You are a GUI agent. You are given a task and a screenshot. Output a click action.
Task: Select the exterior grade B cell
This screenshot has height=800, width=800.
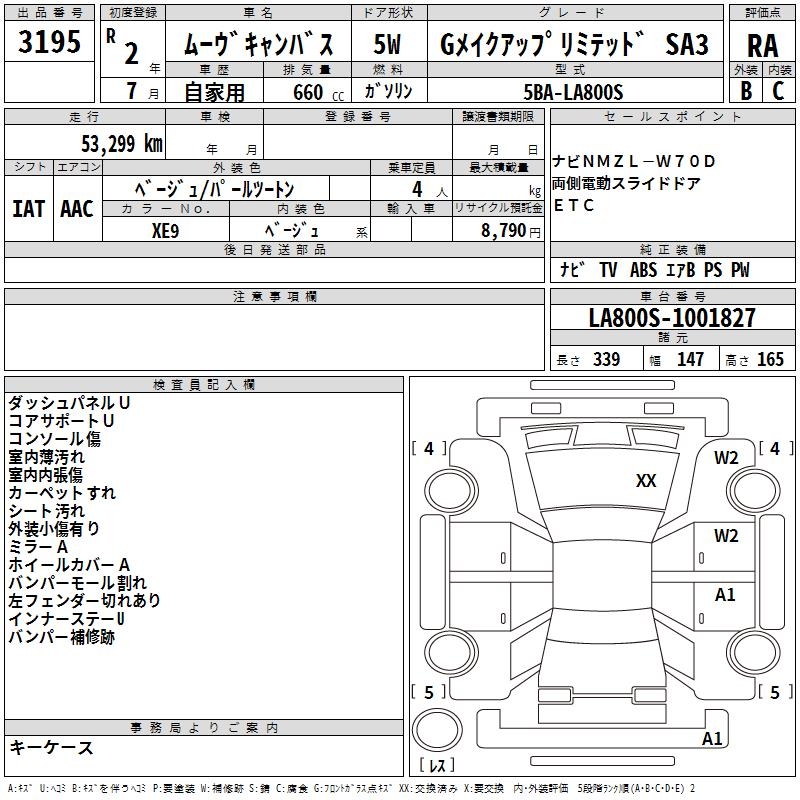coord(745,90)
